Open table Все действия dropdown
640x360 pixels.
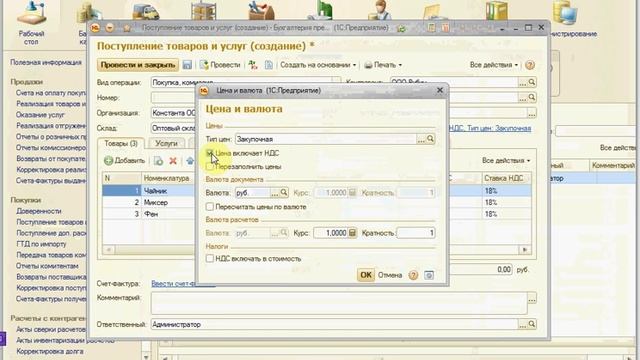pos(506,160)
